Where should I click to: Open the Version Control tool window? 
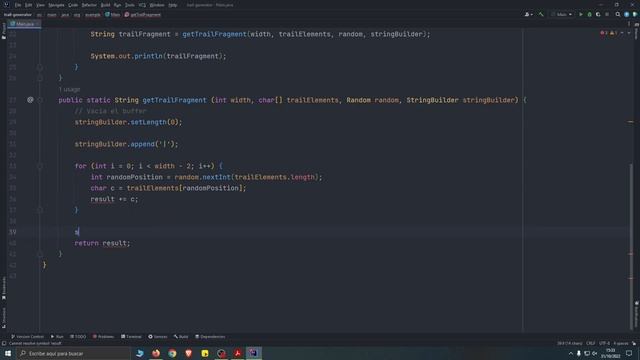pyautogui.click(x=27, y=337)
